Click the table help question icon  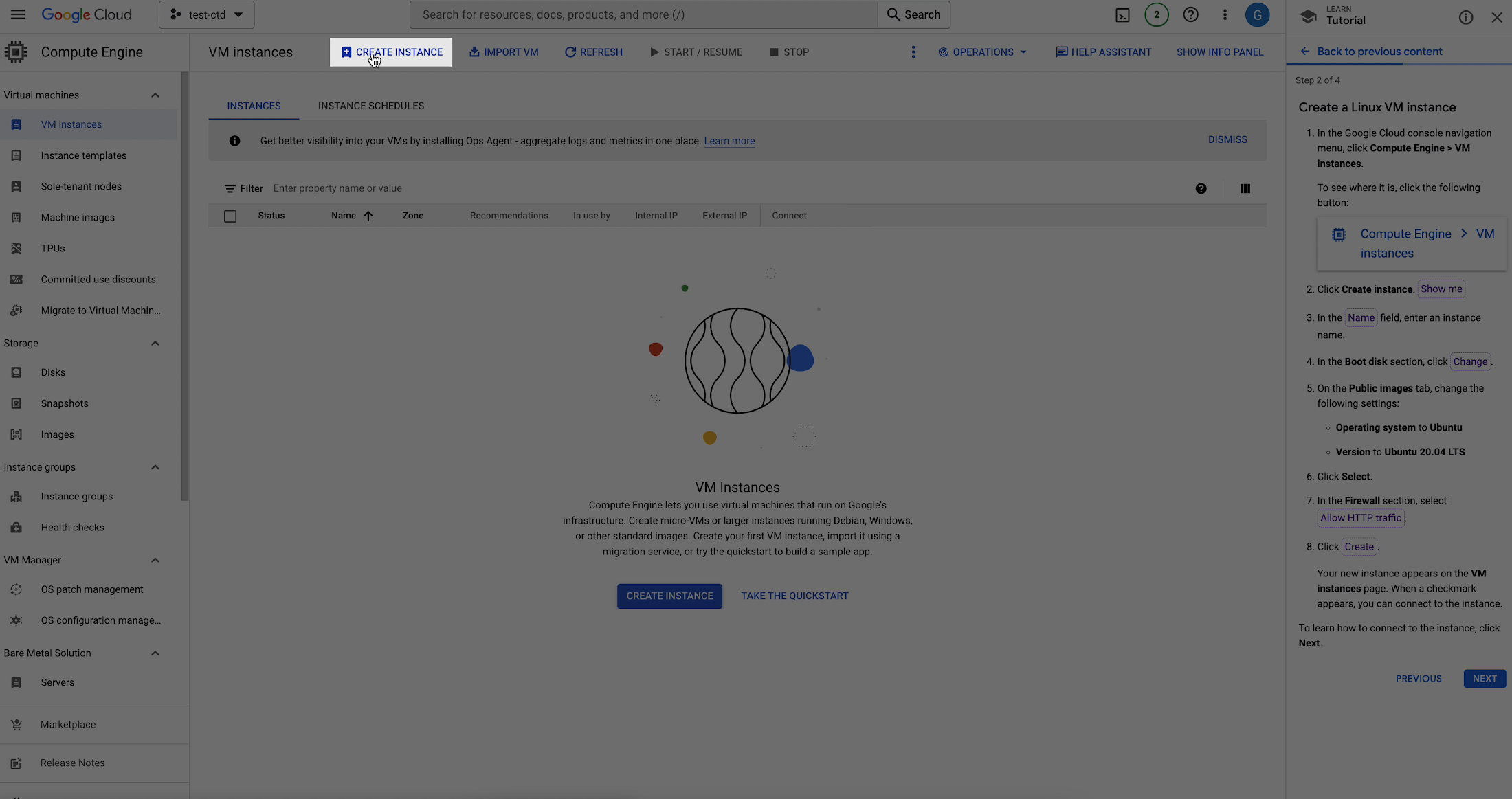pos(1201,188)
